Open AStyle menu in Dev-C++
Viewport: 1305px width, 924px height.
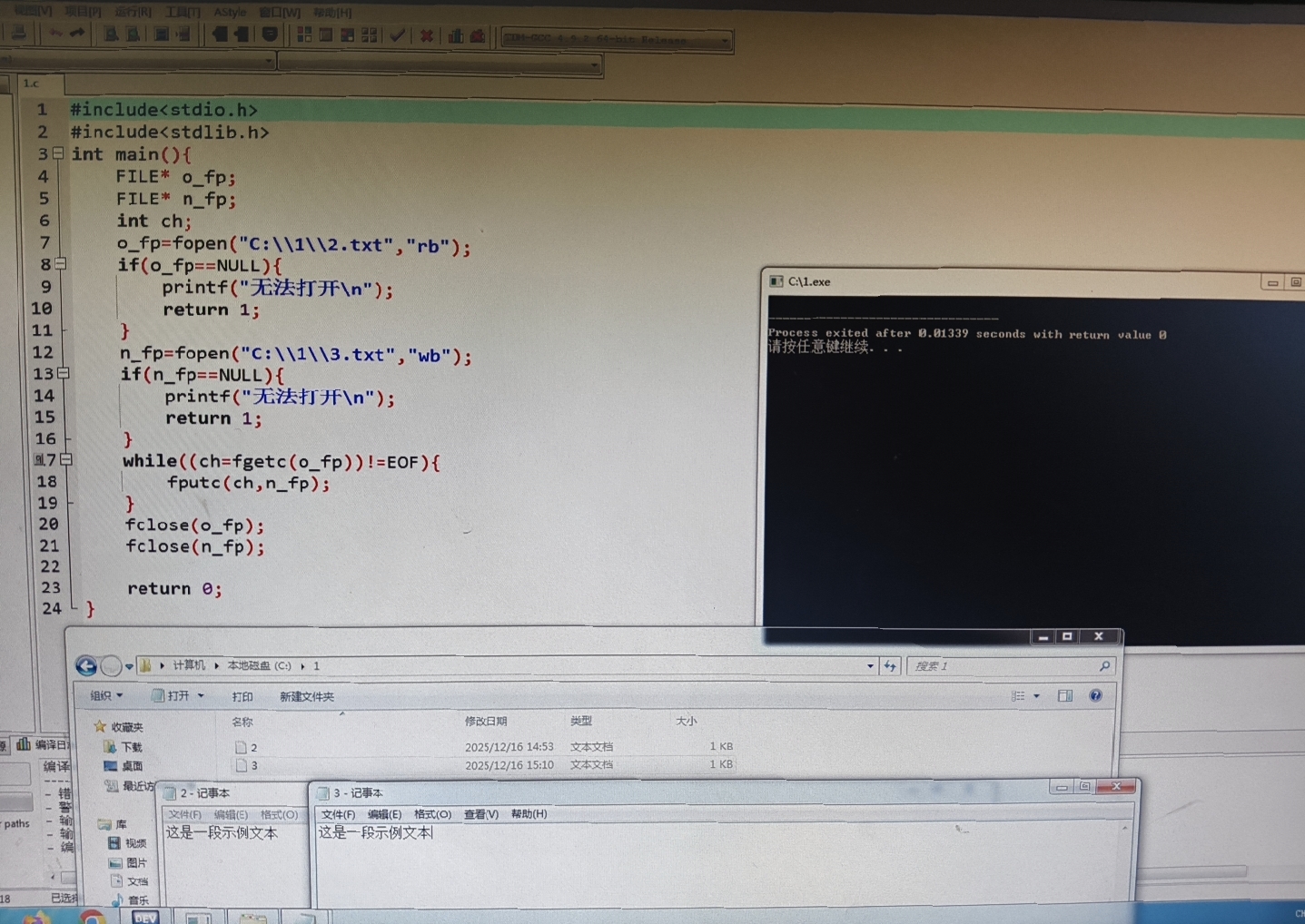tap(230, 13)
